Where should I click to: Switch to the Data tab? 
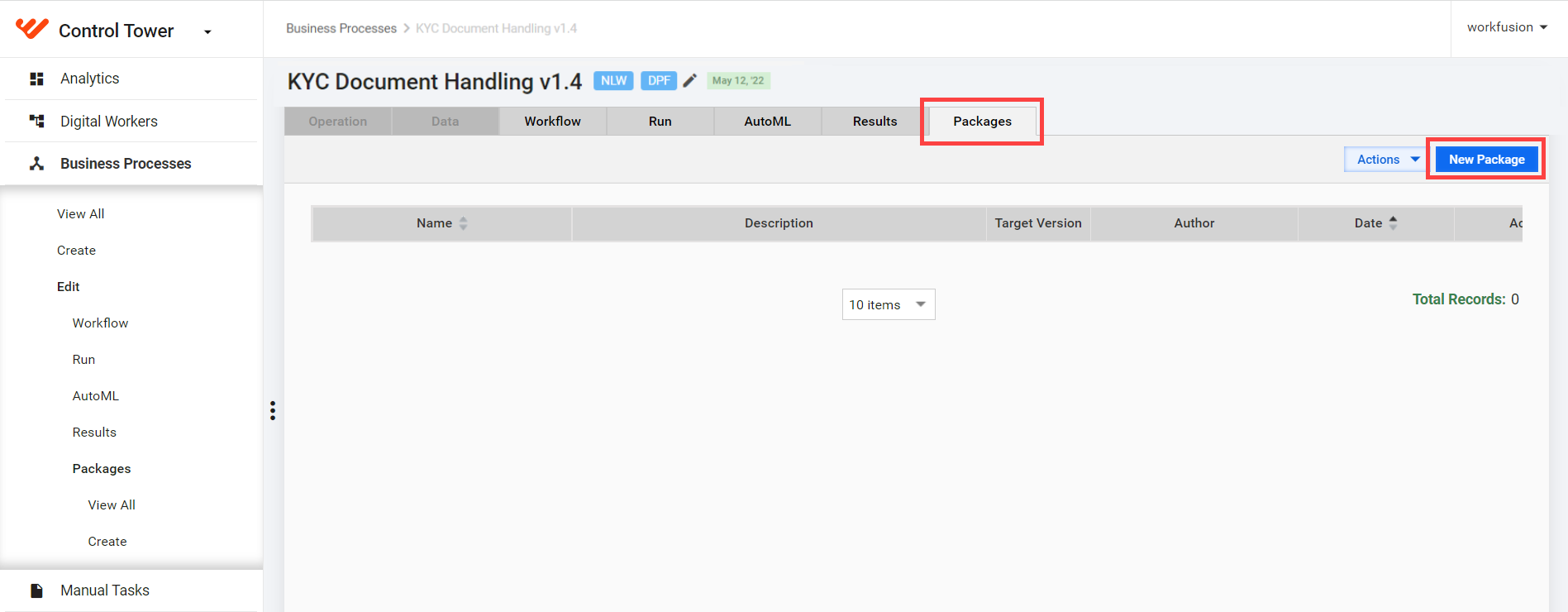click(446, 121)
